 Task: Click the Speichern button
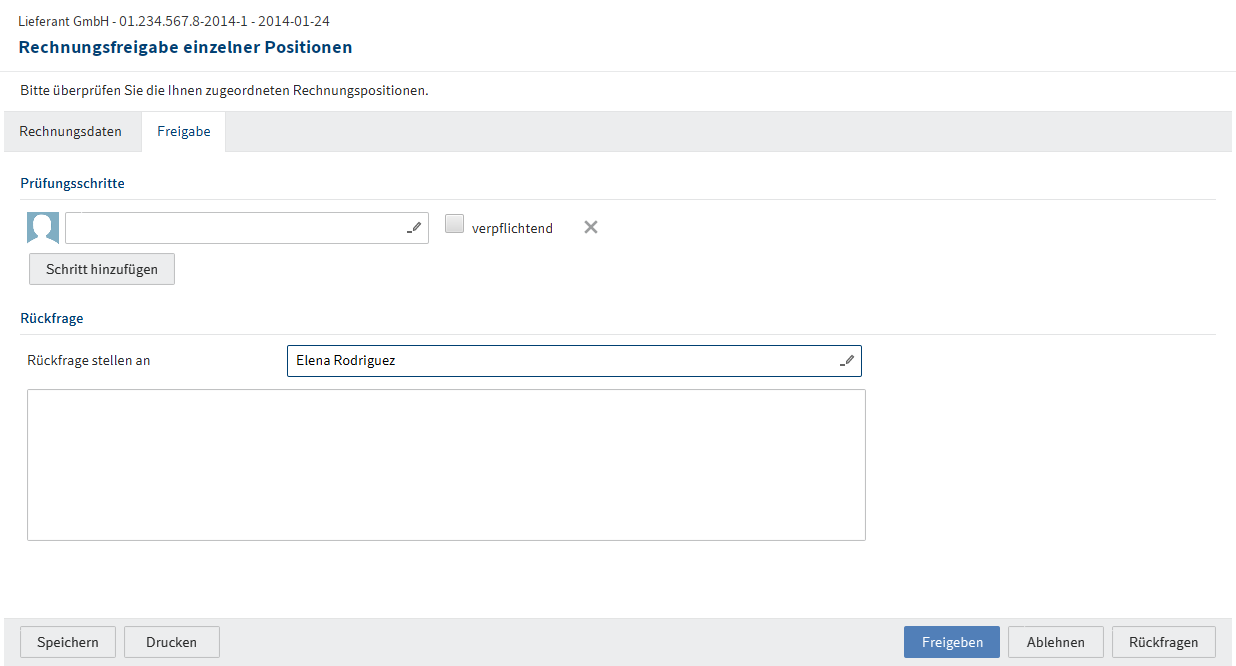coord(68,642)
